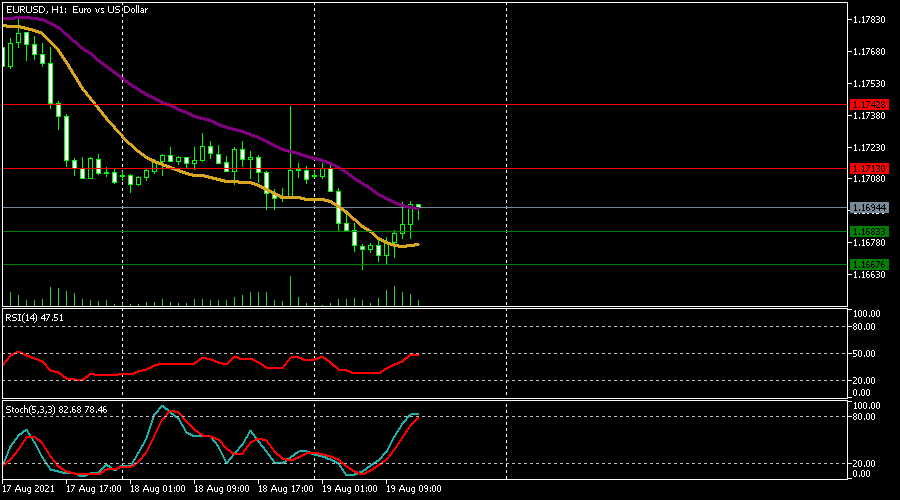The height and width of the screenshot is (500, 900).
Task: Select the red price label 1.17428
Action: click(x=869, y=104)
